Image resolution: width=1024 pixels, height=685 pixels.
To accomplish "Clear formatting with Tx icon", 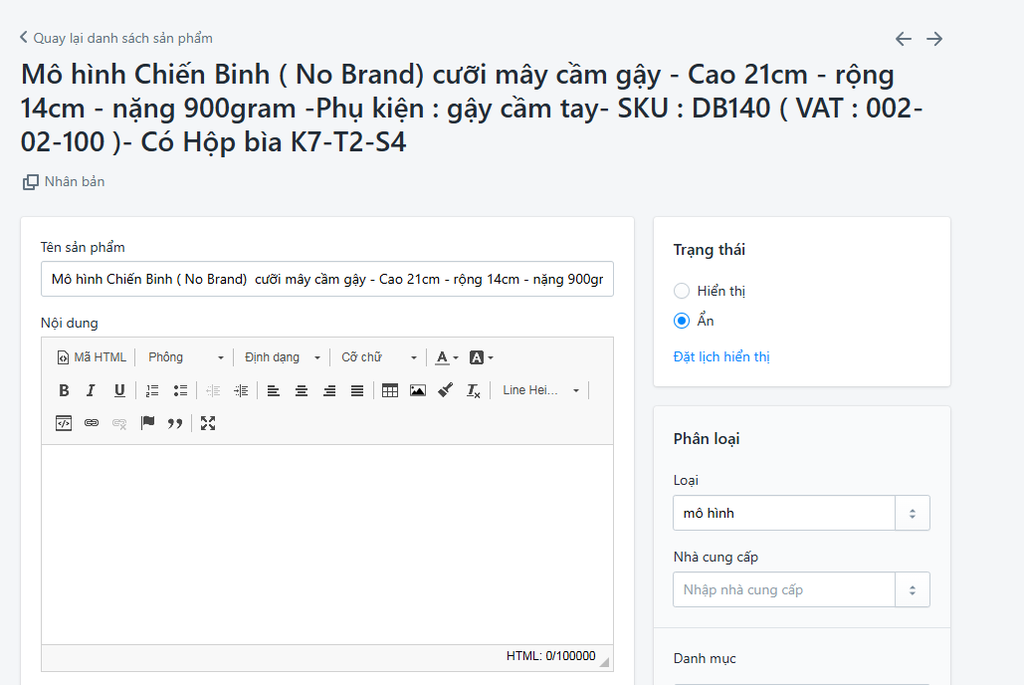I will pyautogui.click(x=473, y=390).
